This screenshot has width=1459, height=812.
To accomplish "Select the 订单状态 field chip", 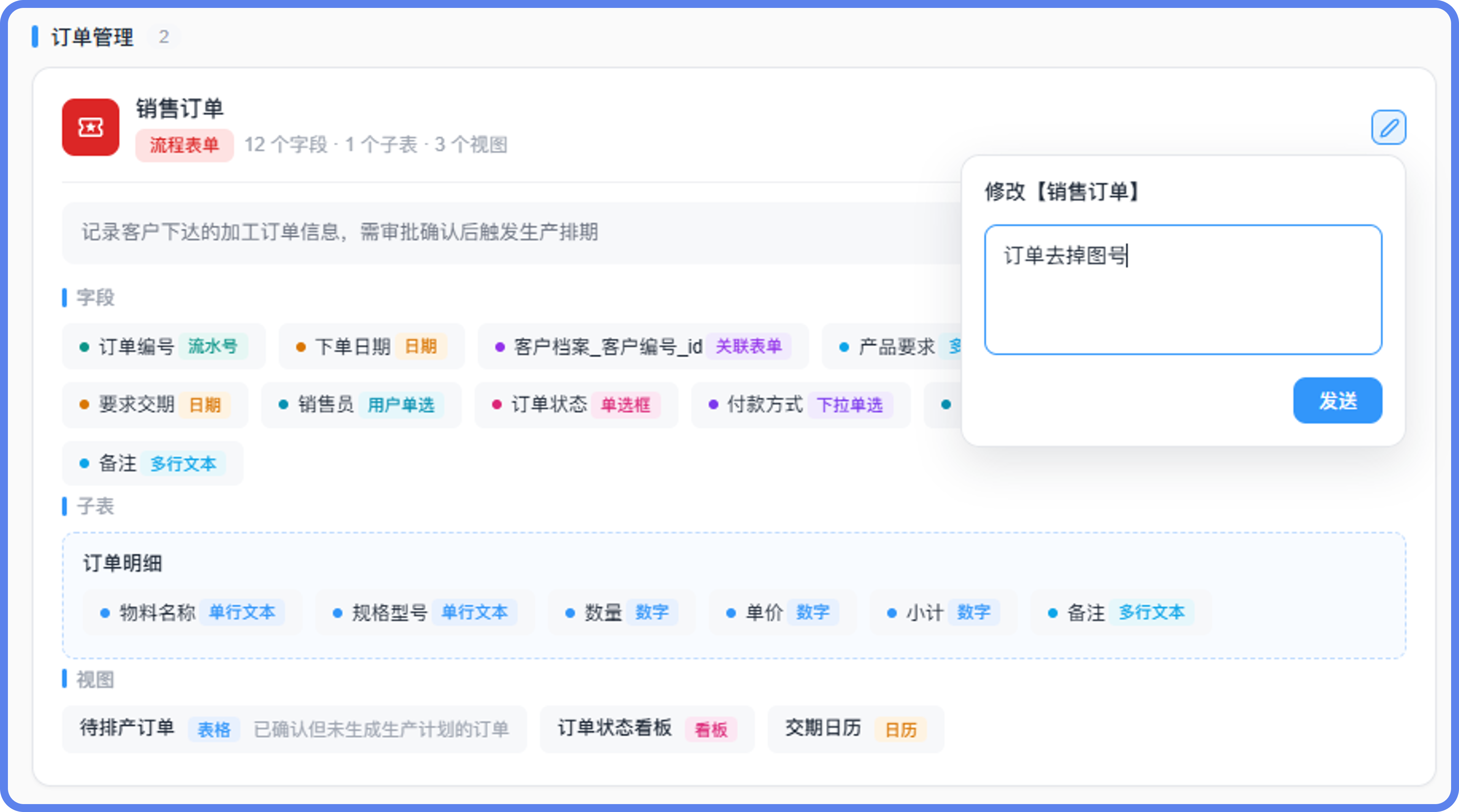I will [x=576, y=405].
